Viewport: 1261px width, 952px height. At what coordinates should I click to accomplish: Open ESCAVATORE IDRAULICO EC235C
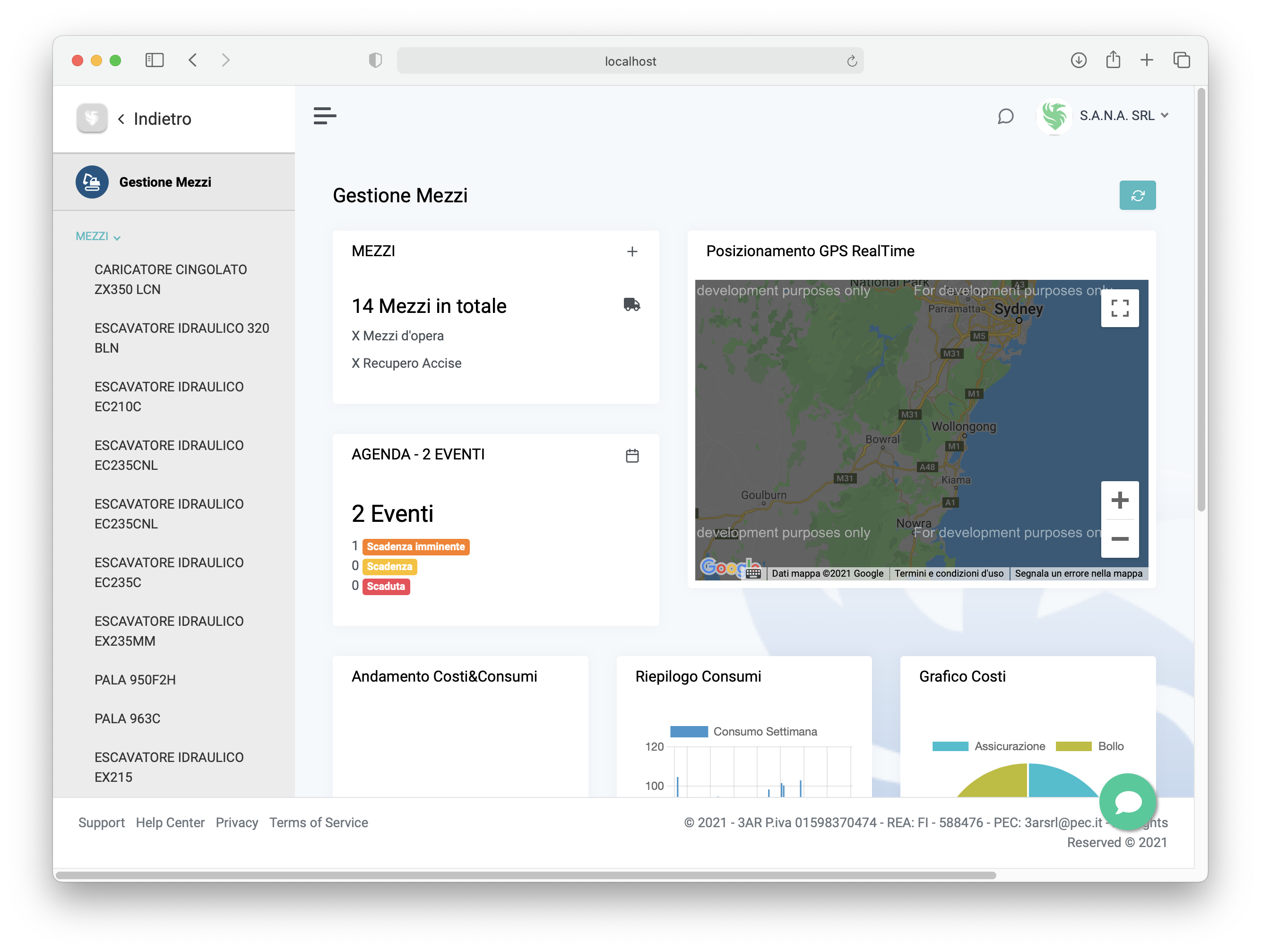pos(169,572)
